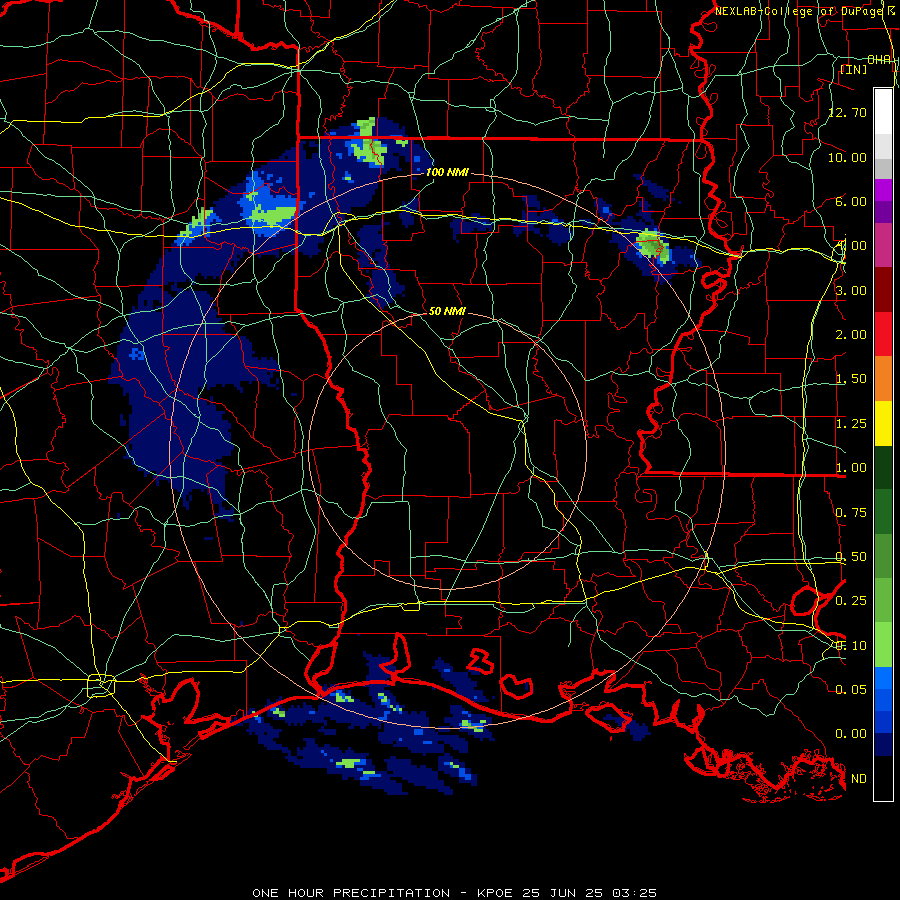The width and height of the screenshot is (900, 900).
Task: Pick the black ND swatch at legend bottom
Action: coord(883,778)
